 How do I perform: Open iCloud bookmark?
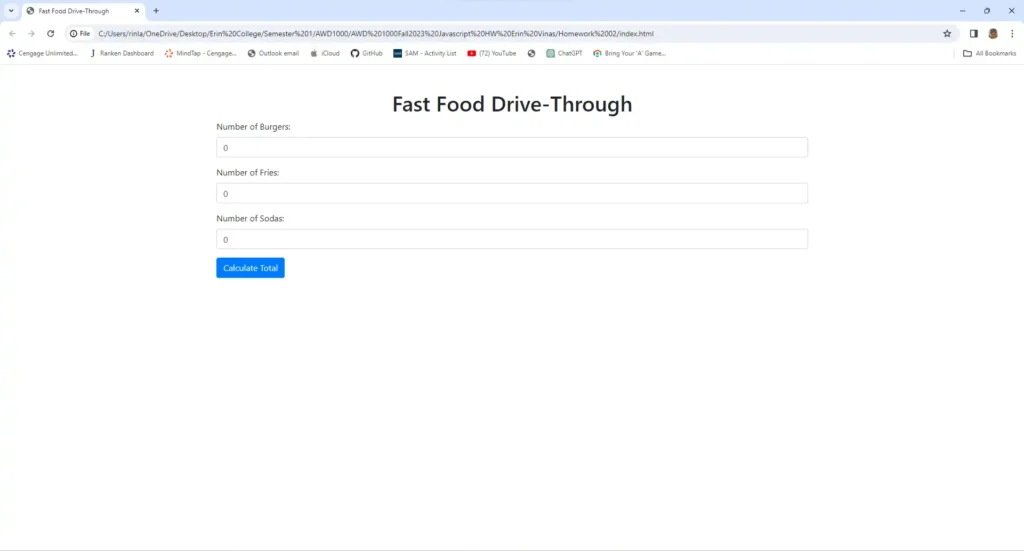[325, 54]
